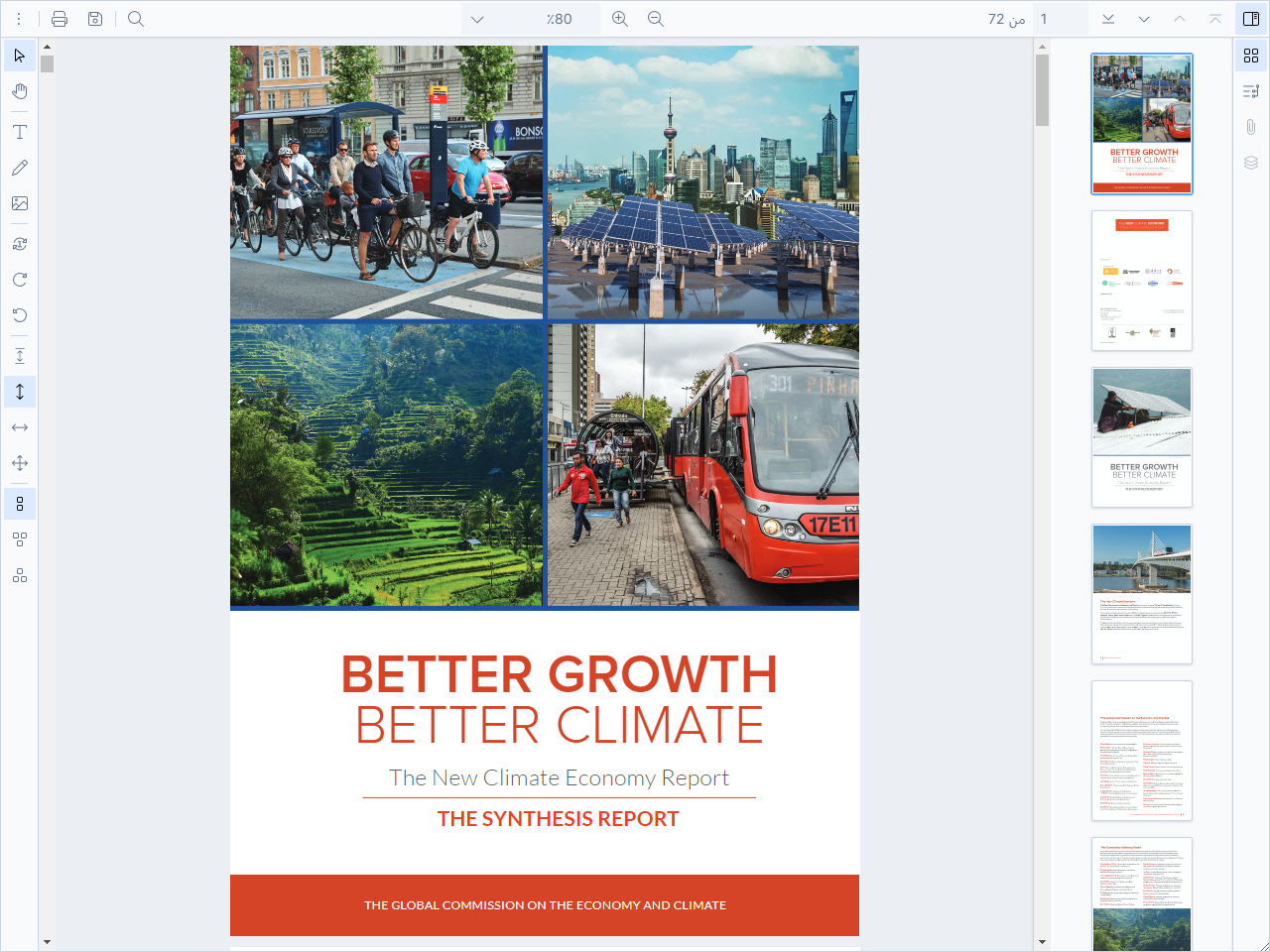The height and width of the screenshot is (952, 1270).
Task: Click 'BETTER CLIMATE' title line
Action: pos(559,725)
